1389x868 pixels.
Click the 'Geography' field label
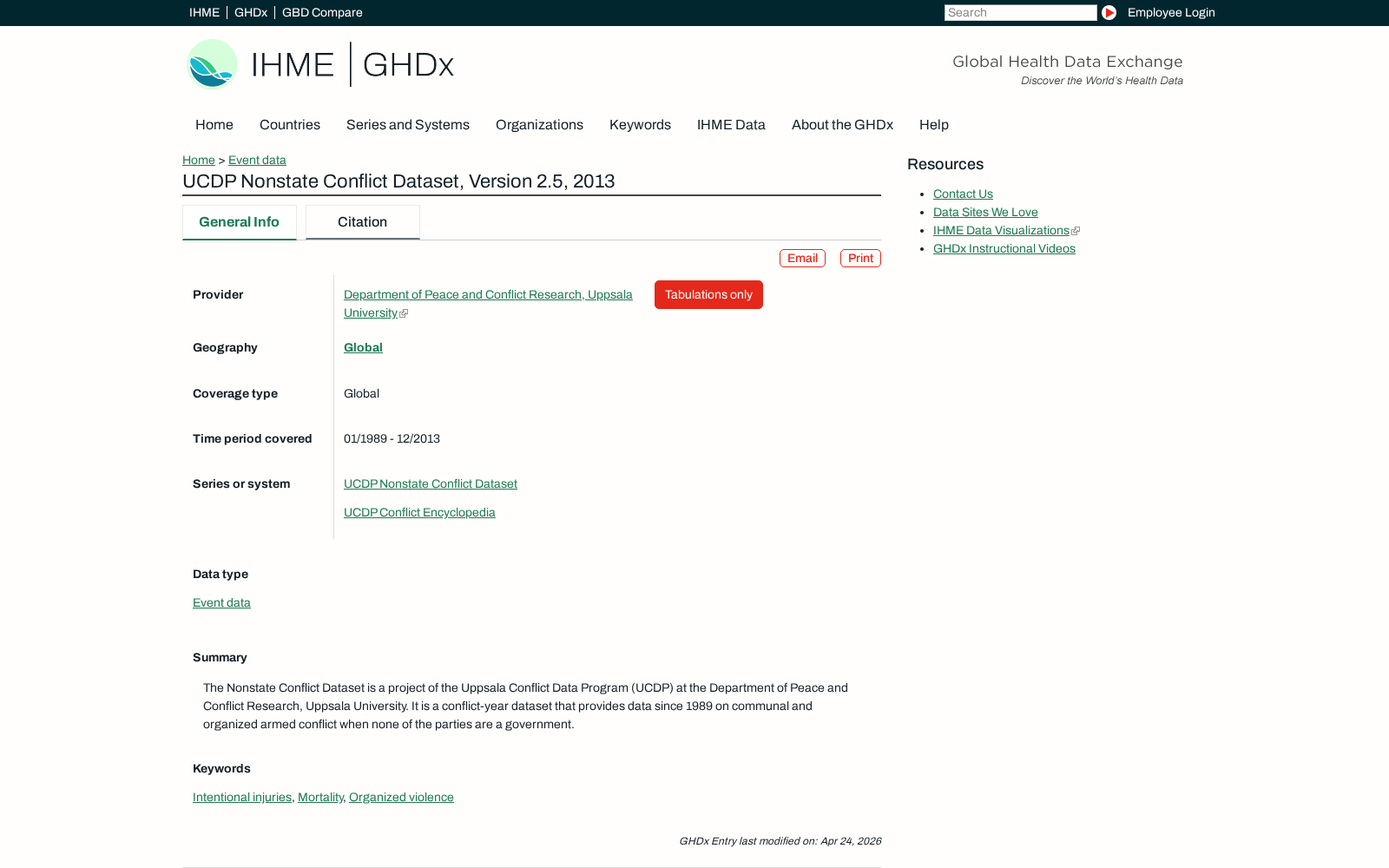225,347
